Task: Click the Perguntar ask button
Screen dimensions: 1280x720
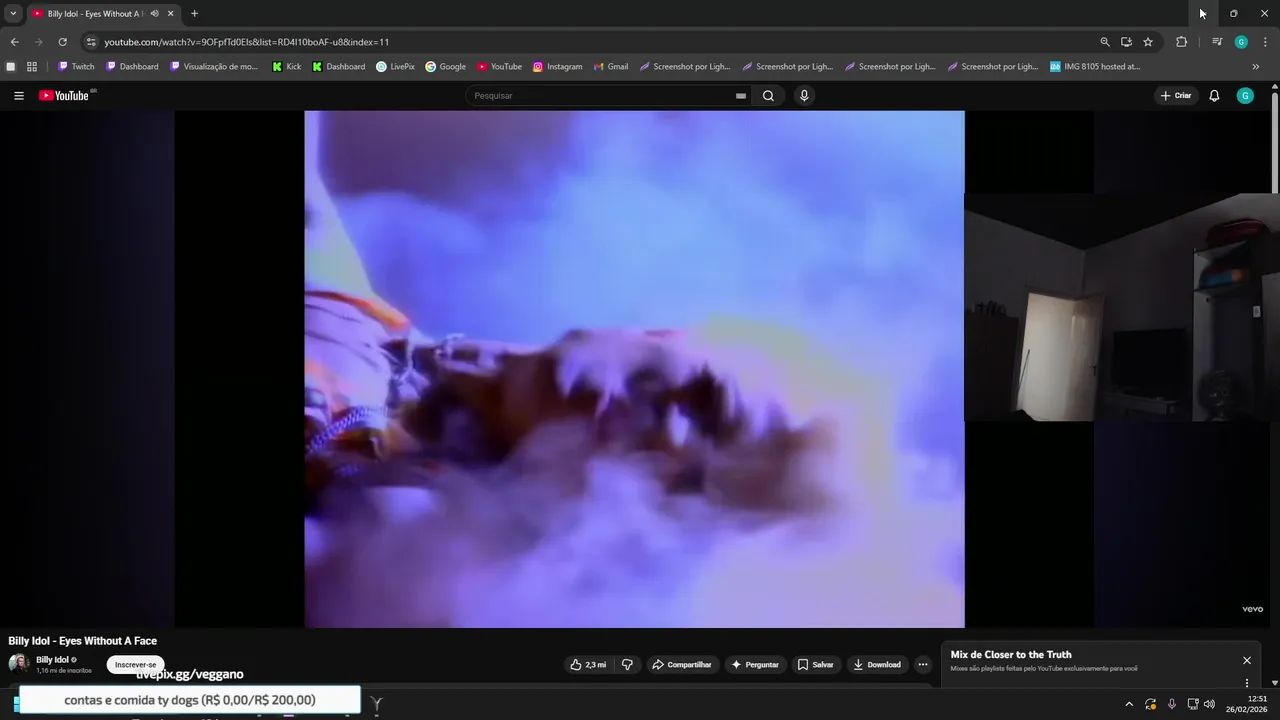Action: coord(755,665)
